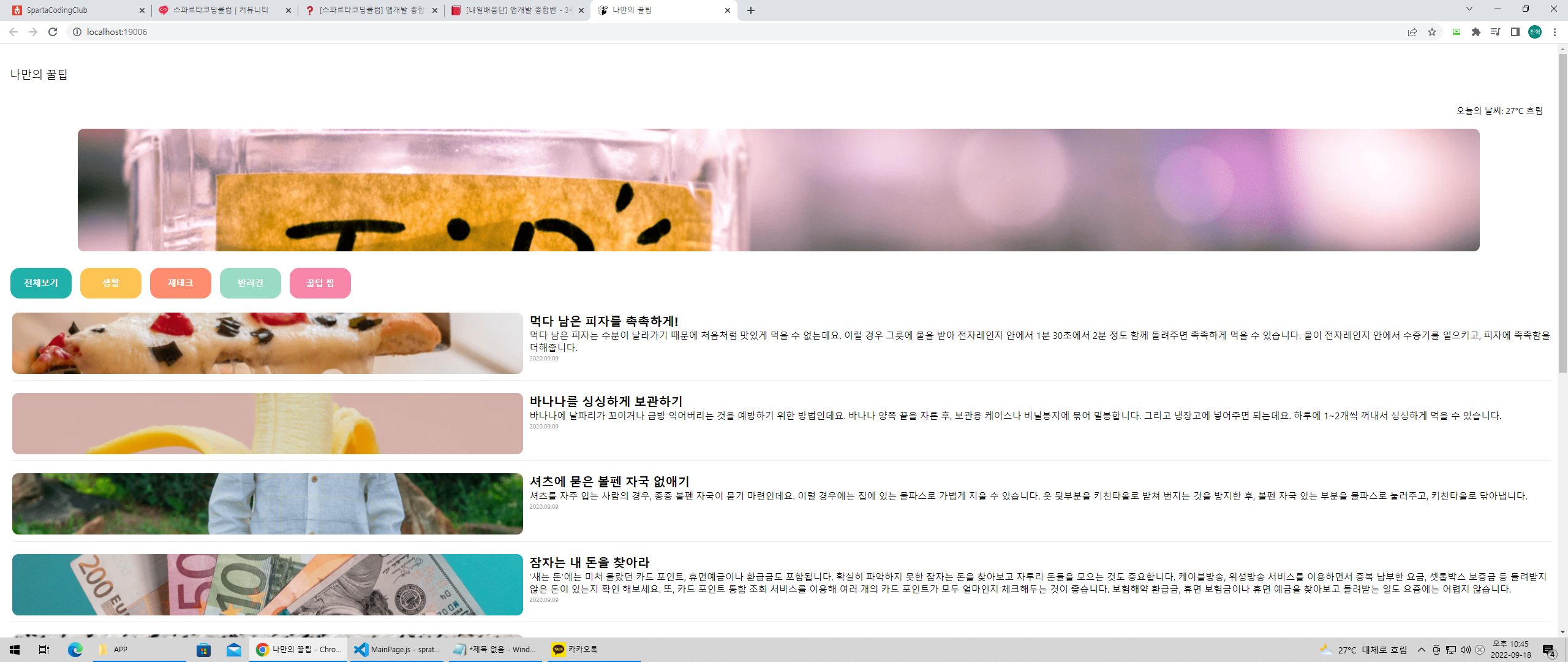1568x662 pixels.
Task: Launch Microsoft Edge from the taskbar
Action: click(x=75, y=650)
